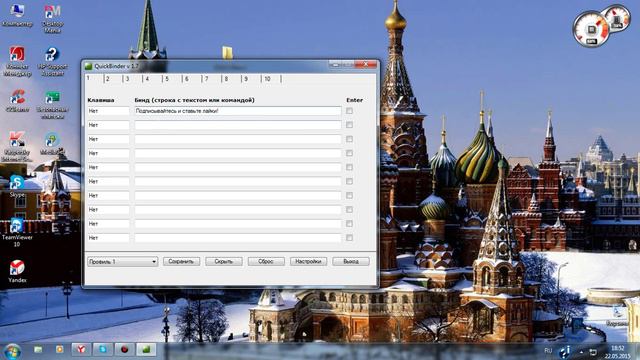Open the taskbar clock showing 18:52
640x360 pixels.
618,352
